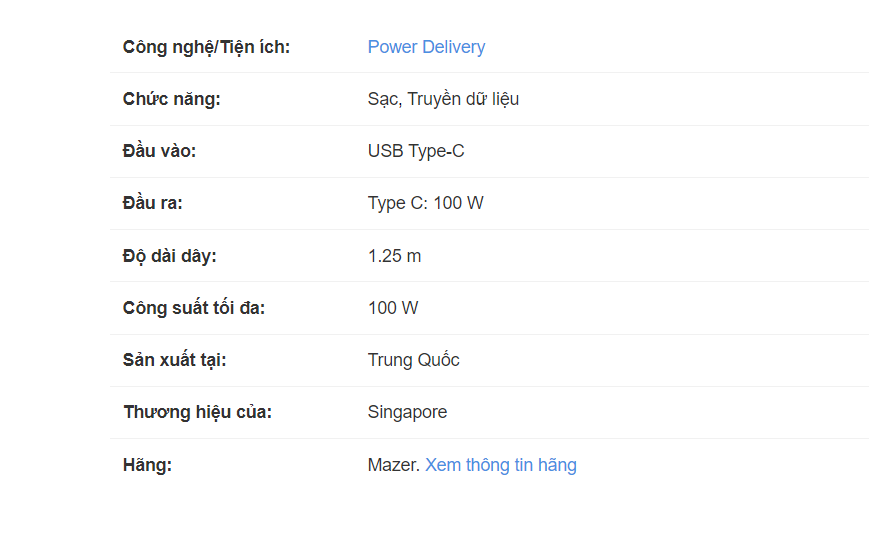Select the 'USB Type-C' input value
This screenshot has height=536, width=869.
coord(416,151)
